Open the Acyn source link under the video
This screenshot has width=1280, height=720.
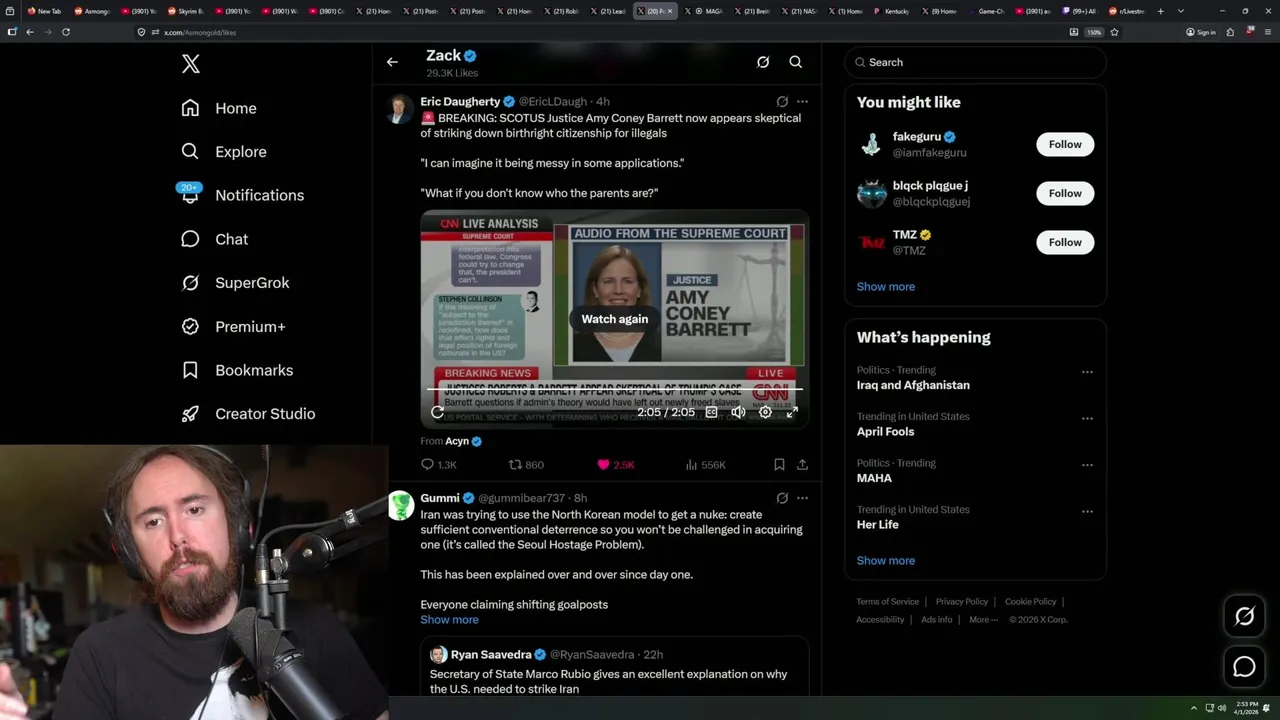(463, 441)
